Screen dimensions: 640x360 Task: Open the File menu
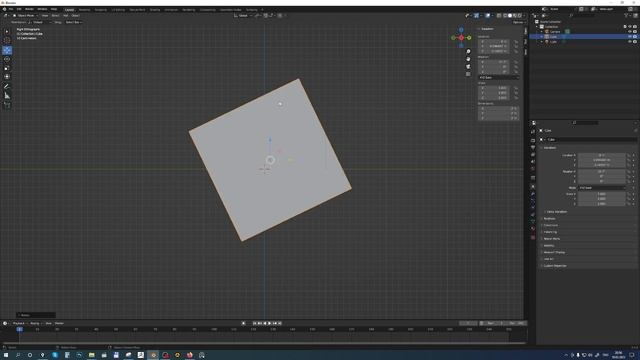point(11,9)
